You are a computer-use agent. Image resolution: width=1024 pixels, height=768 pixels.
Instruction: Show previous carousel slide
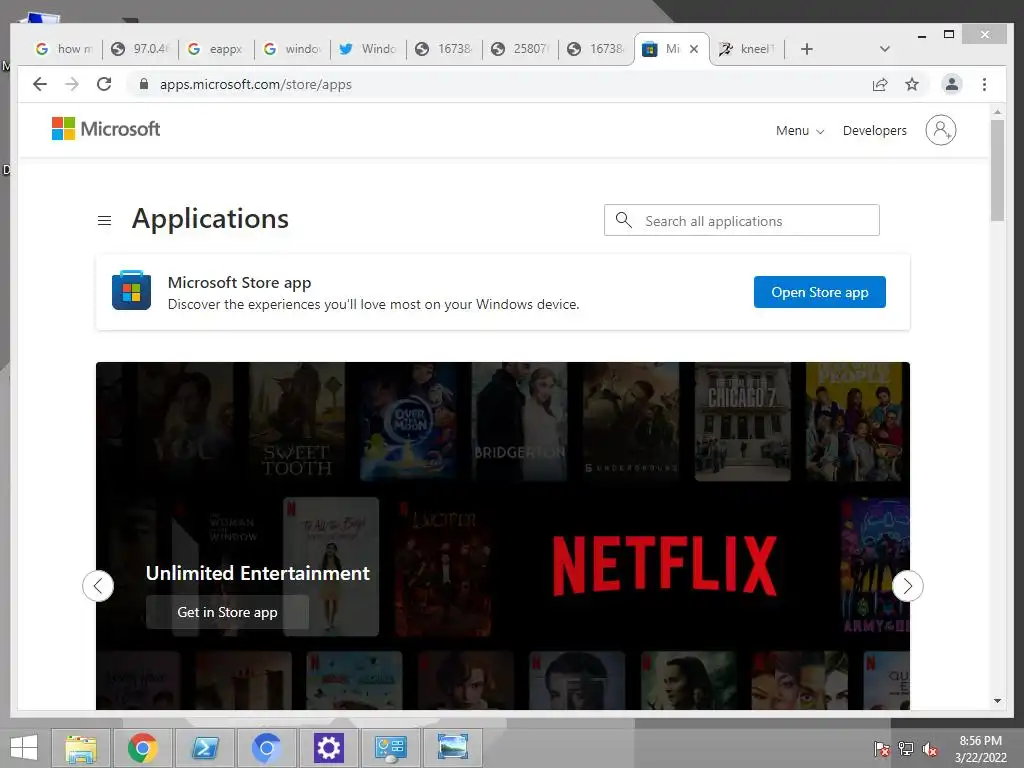coord(98,586)
